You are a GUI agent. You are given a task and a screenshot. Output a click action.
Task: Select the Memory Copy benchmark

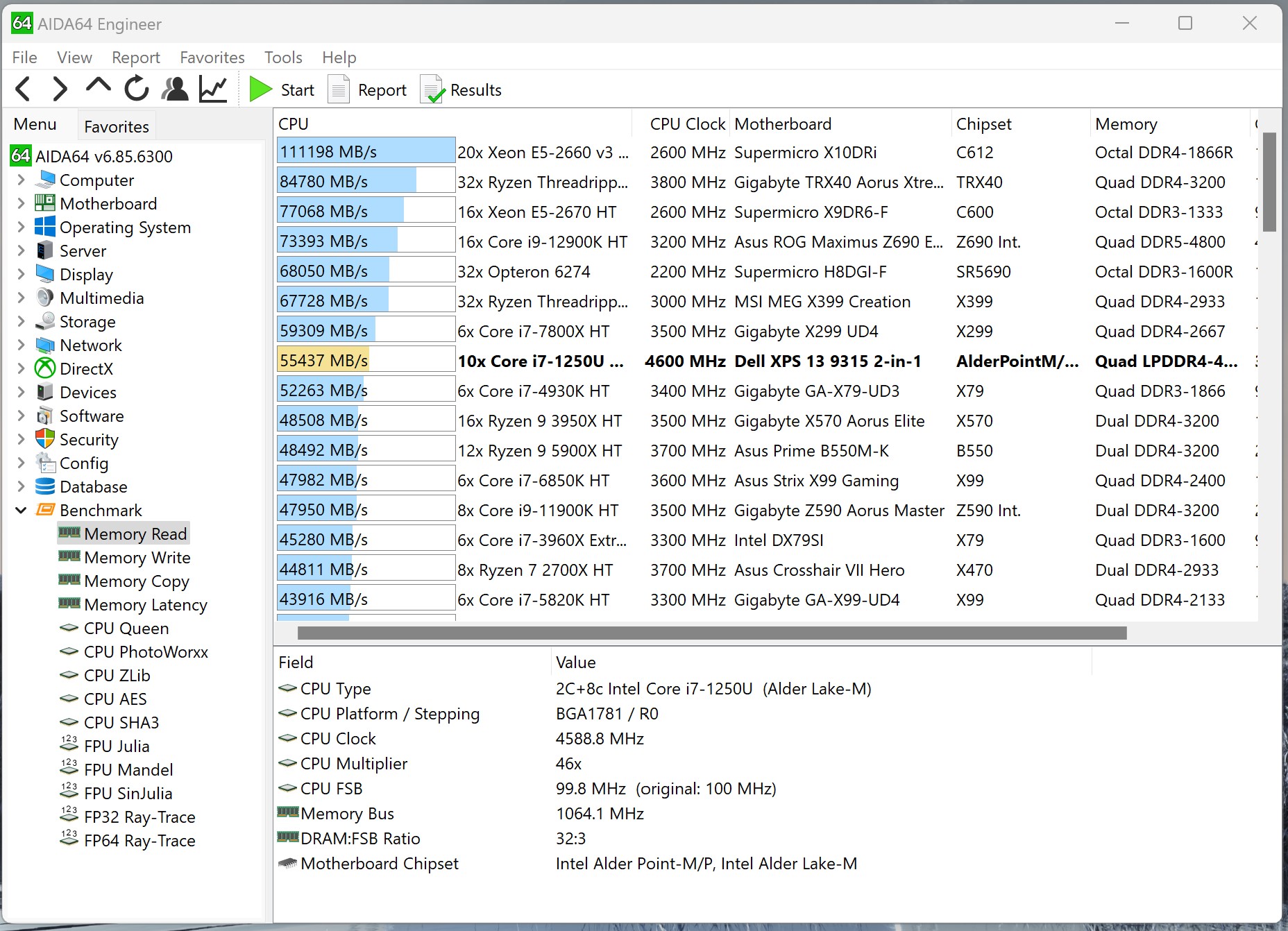pyautogui.click(x=136, y=581)
